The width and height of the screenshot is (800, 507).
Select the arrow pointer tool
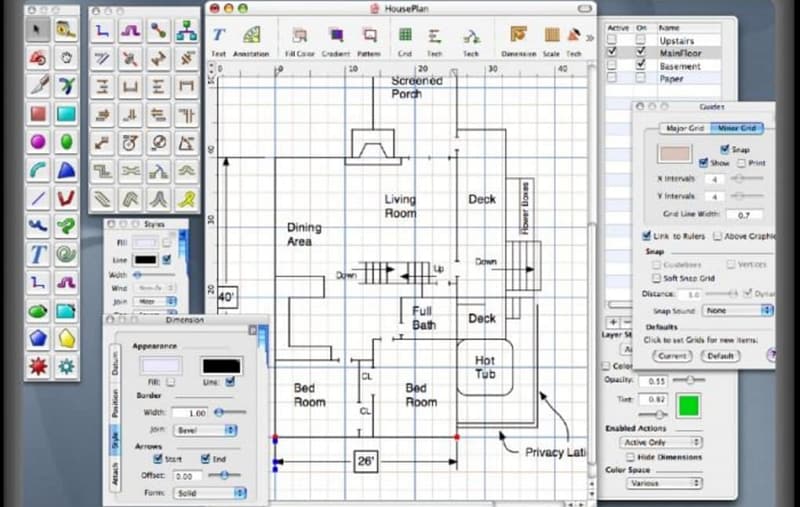point(38,30)
